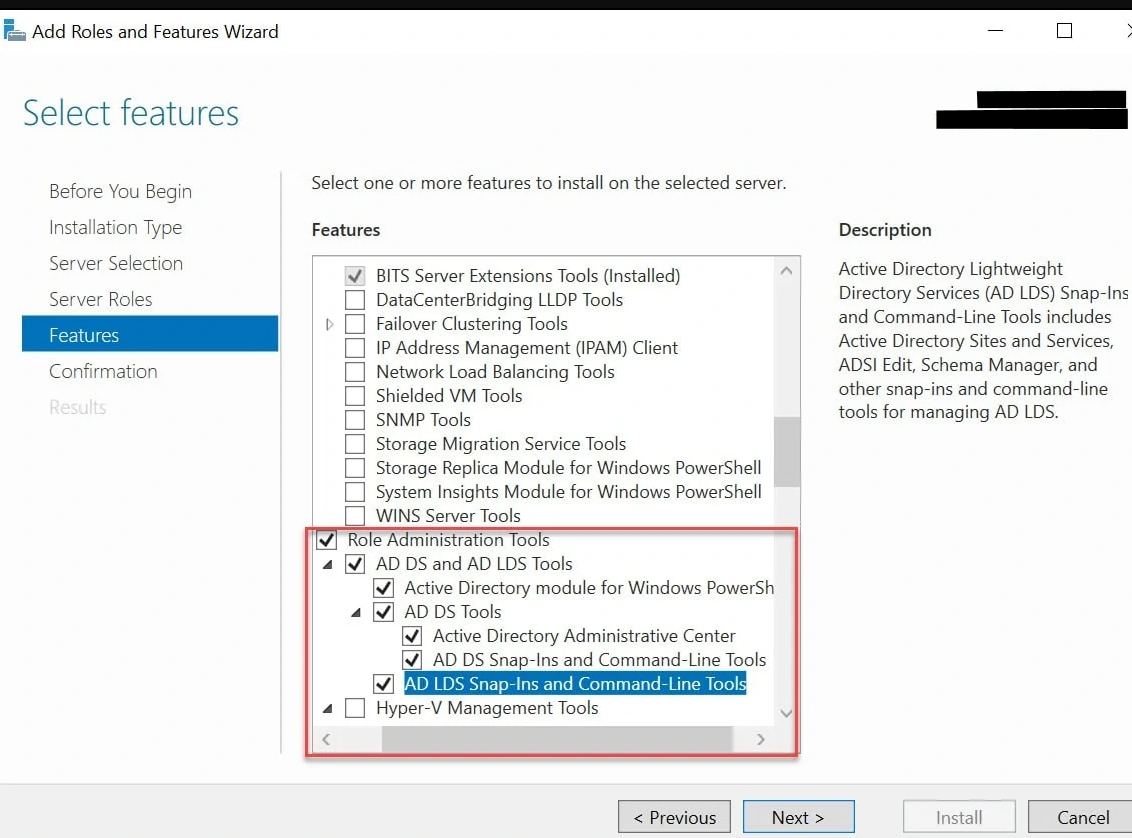
Task: Uncheck the AD DS and AD LDS Tools checkbox
Action: coord(354,564)
